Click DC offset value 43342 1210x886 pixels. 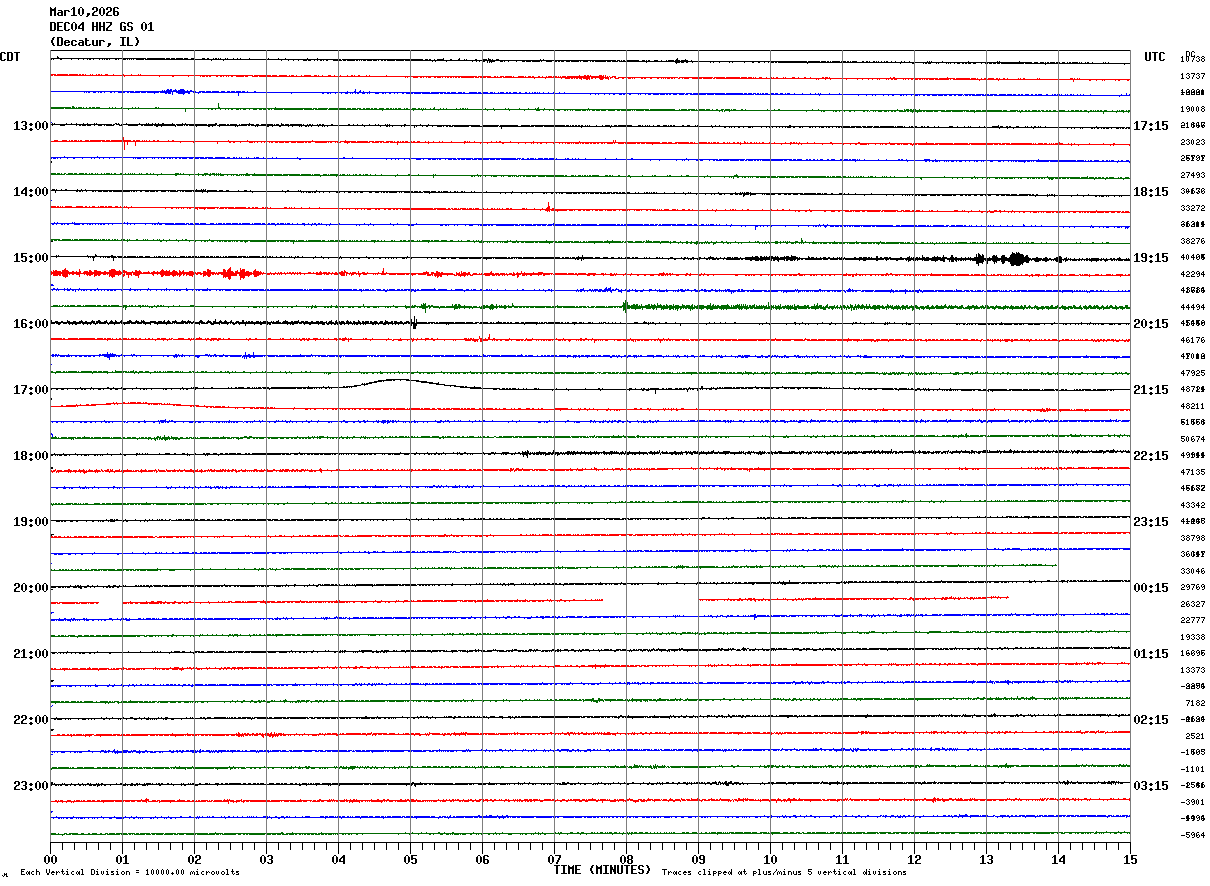[1192, 506]
